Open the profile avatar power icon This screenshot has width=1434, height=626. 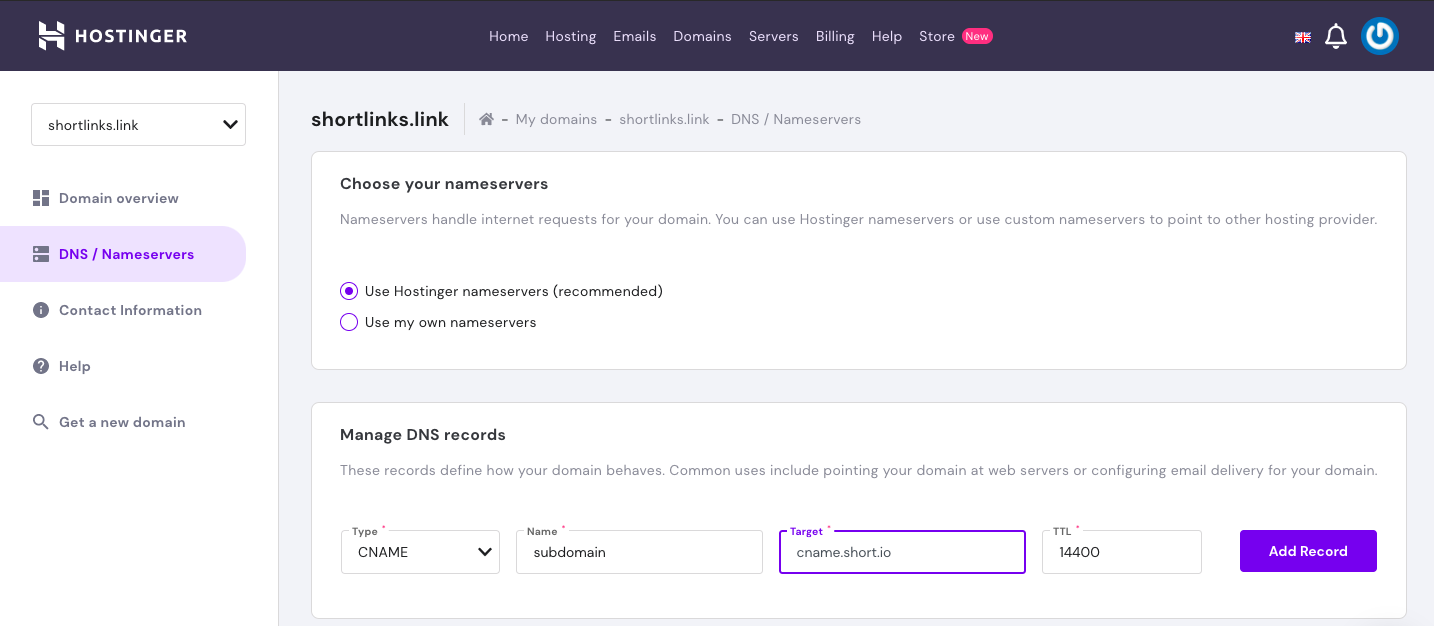coord(1380,37)
